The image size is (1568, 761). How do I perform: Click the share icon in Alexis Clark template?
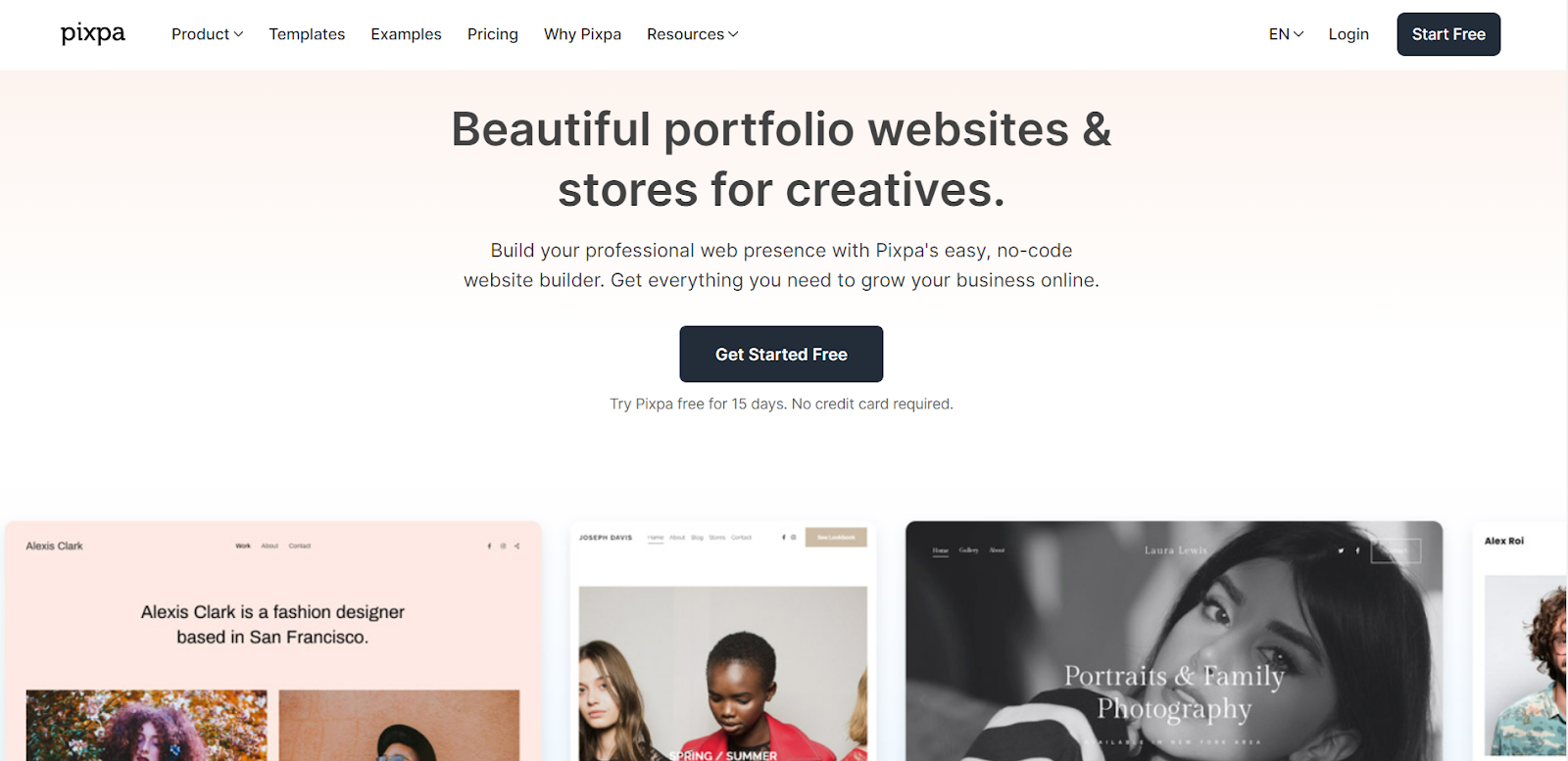[x=516, y=546]
